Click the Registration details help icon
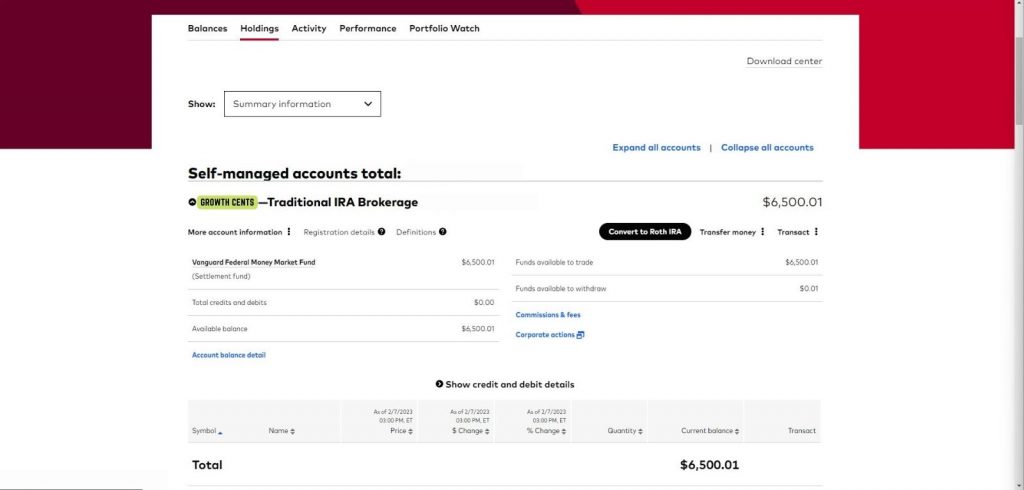Screen dimensions: 1024x490 pos(381,232)
